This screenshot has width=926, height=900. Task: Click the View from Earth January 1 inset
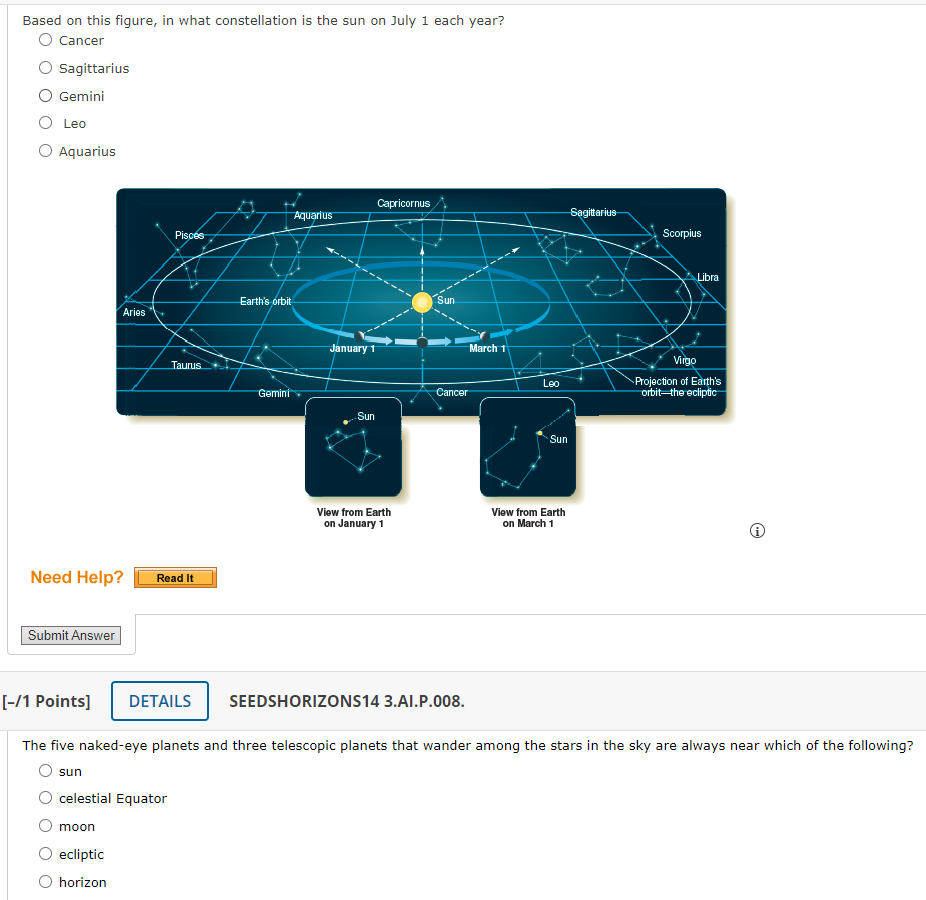[353, 447]
